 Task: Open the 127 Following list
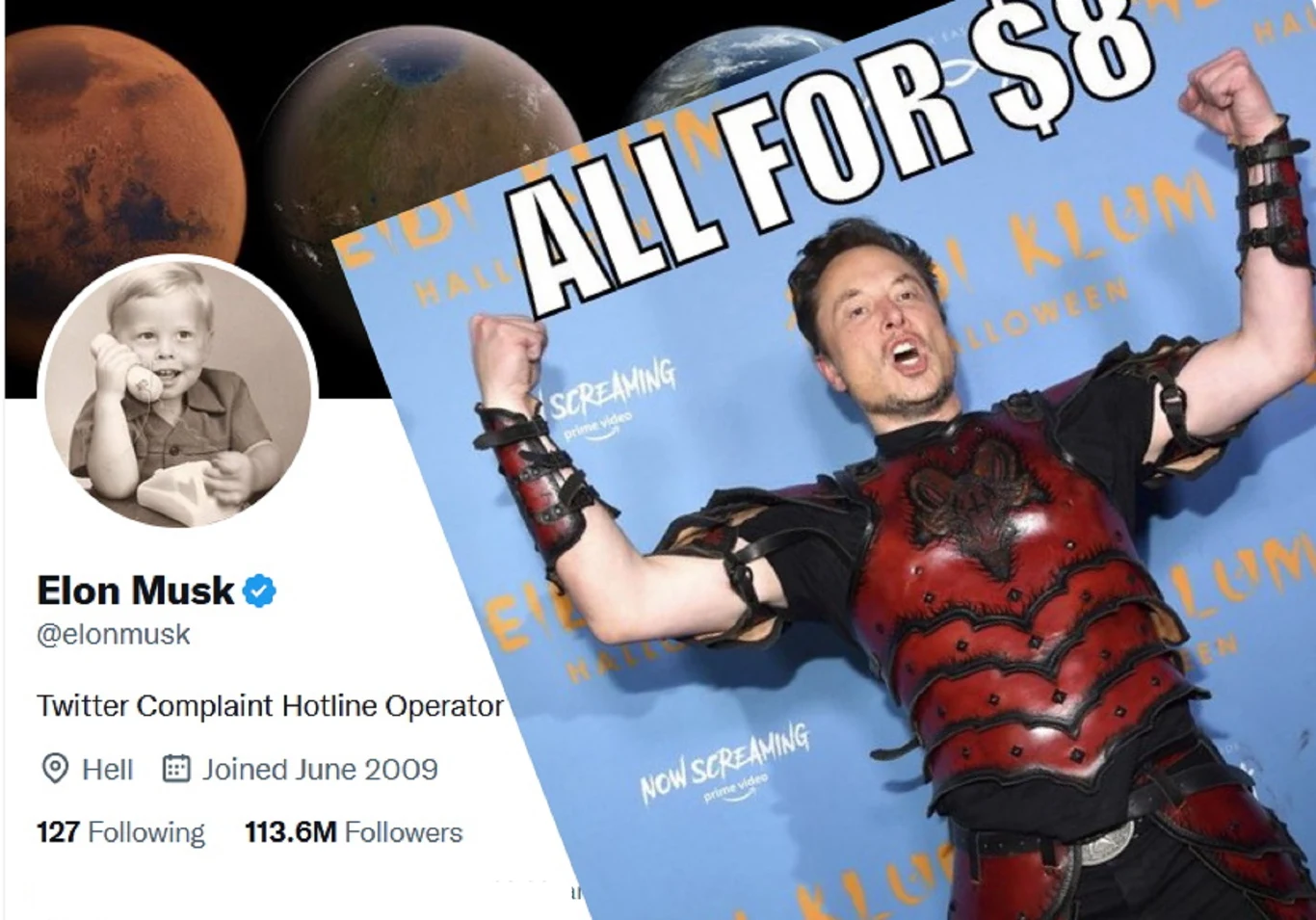click(121, 832)
